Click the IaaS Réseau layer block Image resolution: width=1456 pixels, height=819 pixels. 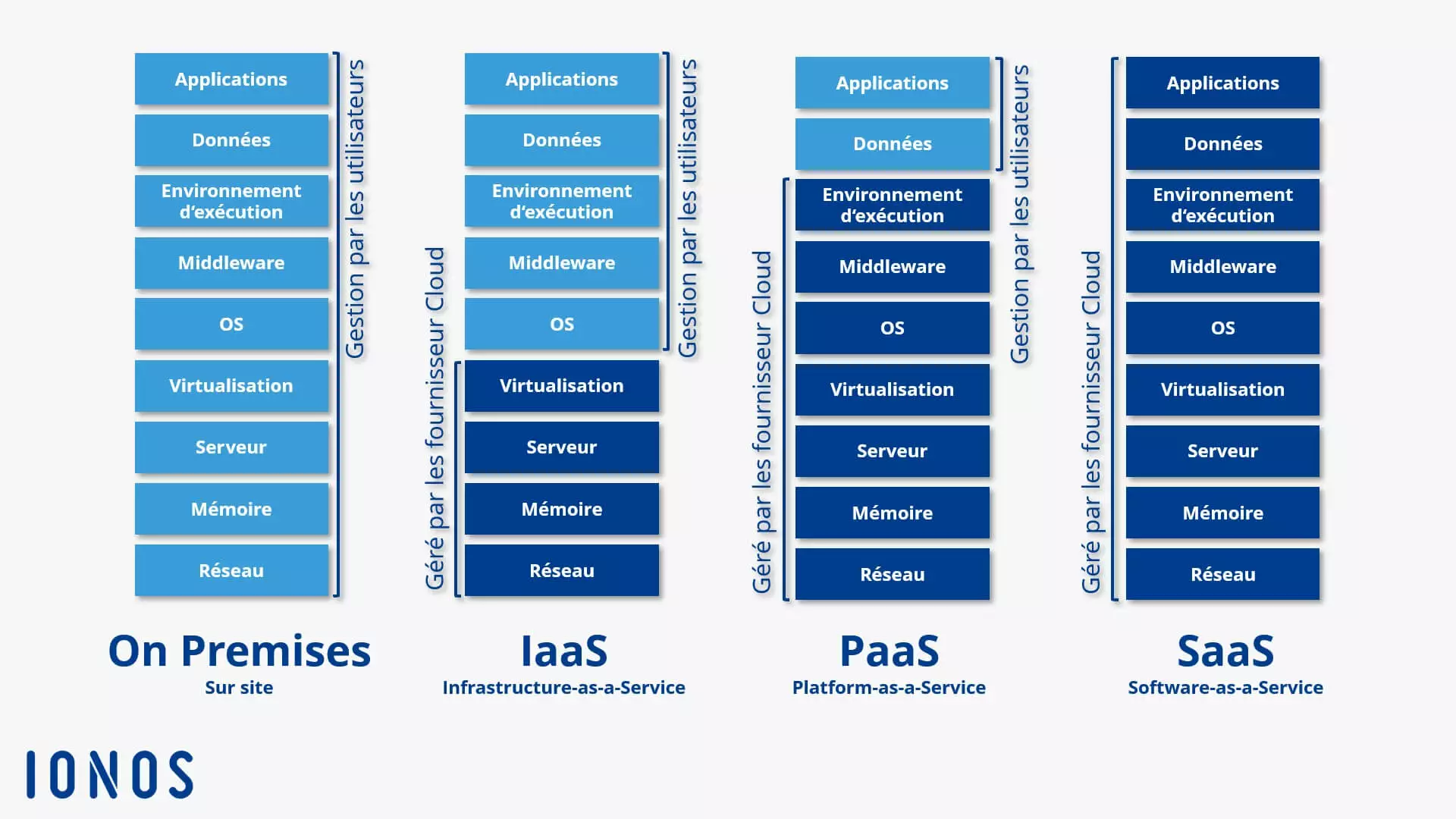click(x=562, y=570)
